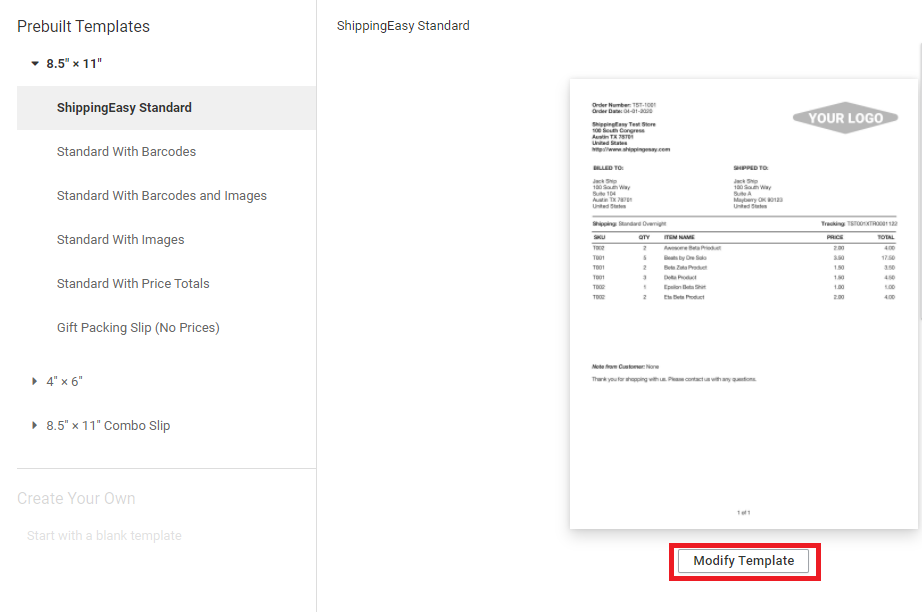Image resolution: width=922 pixels, height=612 pixels.
Task: Collapse the 8.5" × 11" group arrow
Action: click(x=35, y=64)
